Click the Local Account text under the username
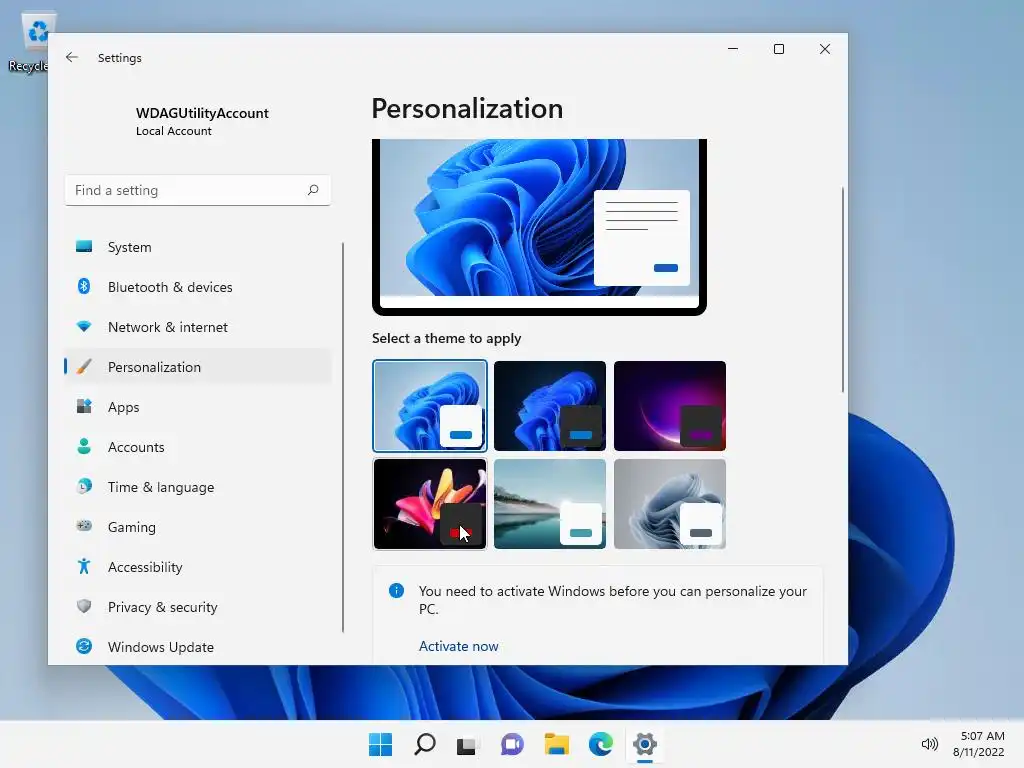 point(174,131)
